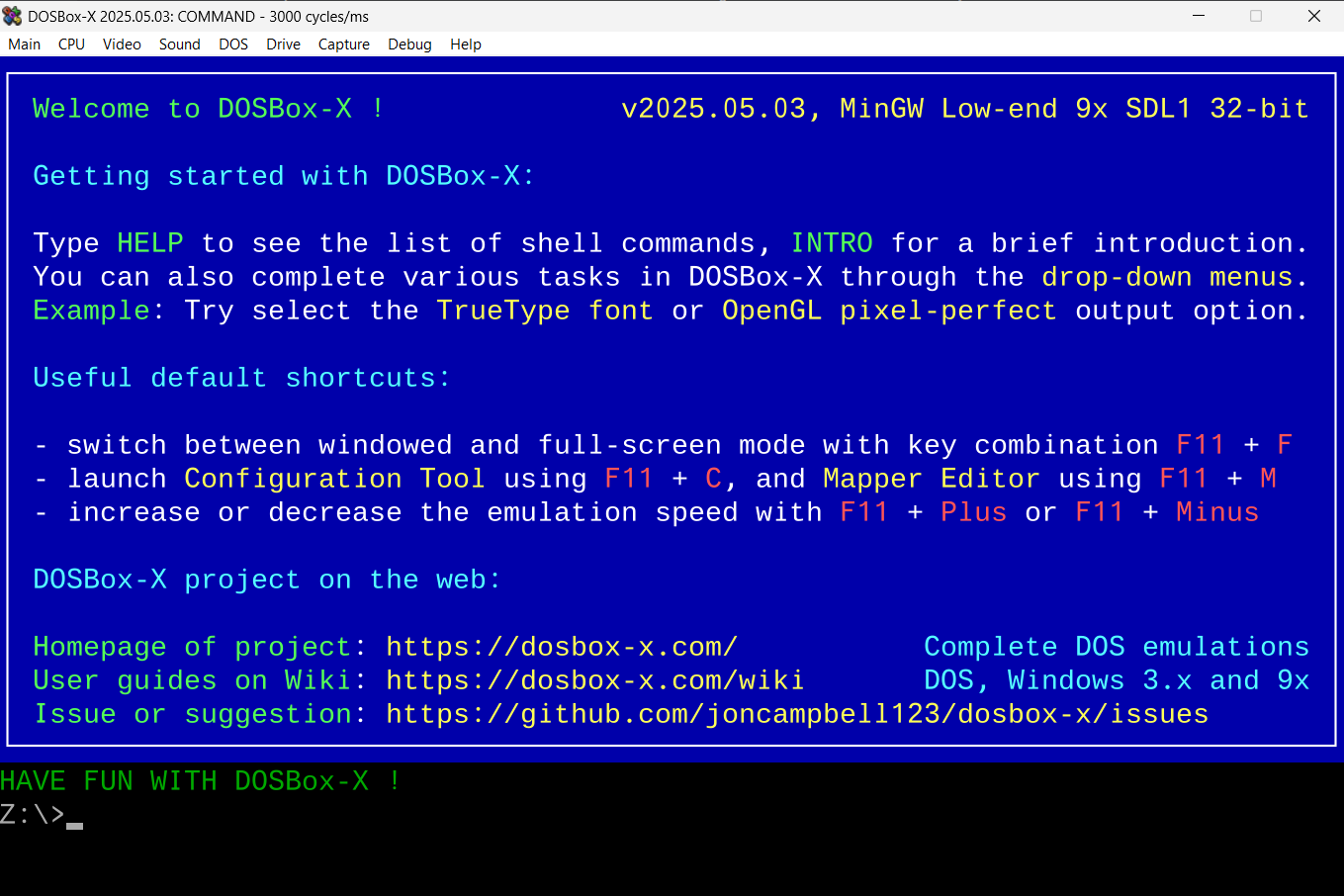This screenshot has height=896, width=1344.
Task: Click the highlighted HELP keyword
Action: tap(149, 242)
